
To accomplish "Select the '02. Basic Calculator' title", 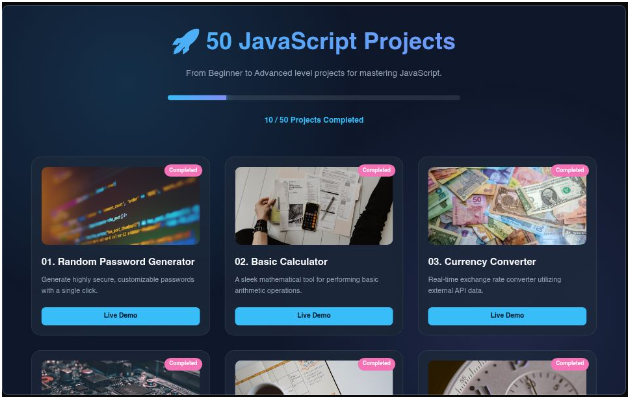I will 281,262.
